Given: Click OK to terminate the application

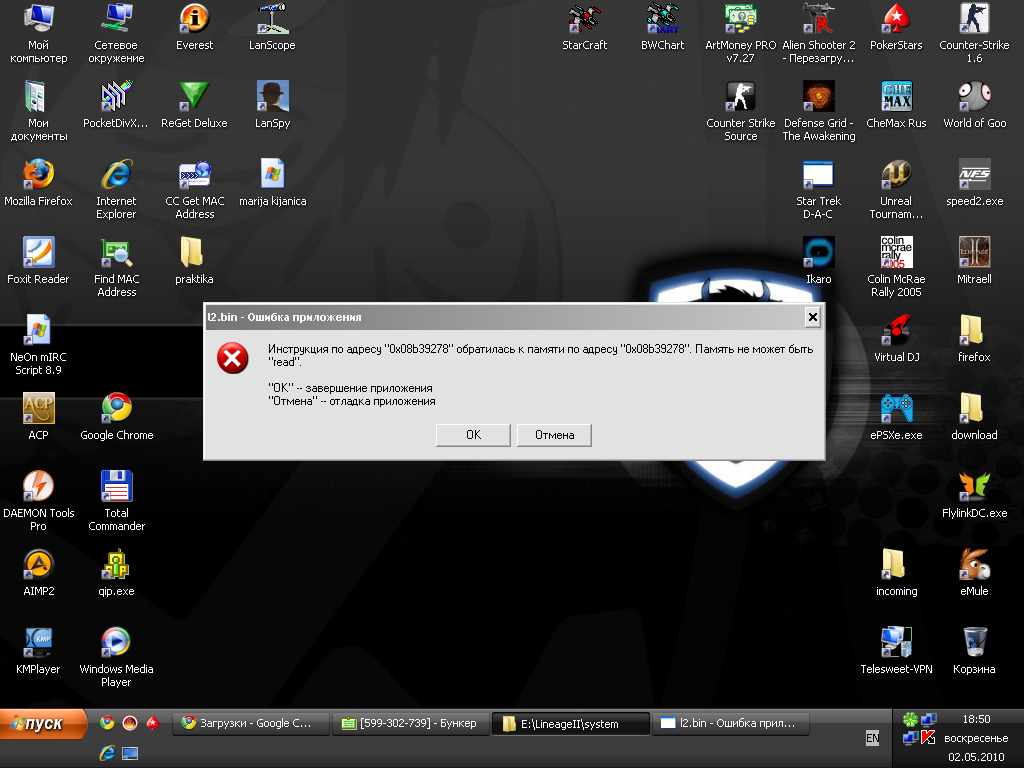Looking at the screenshot, I should click(473, 435).
